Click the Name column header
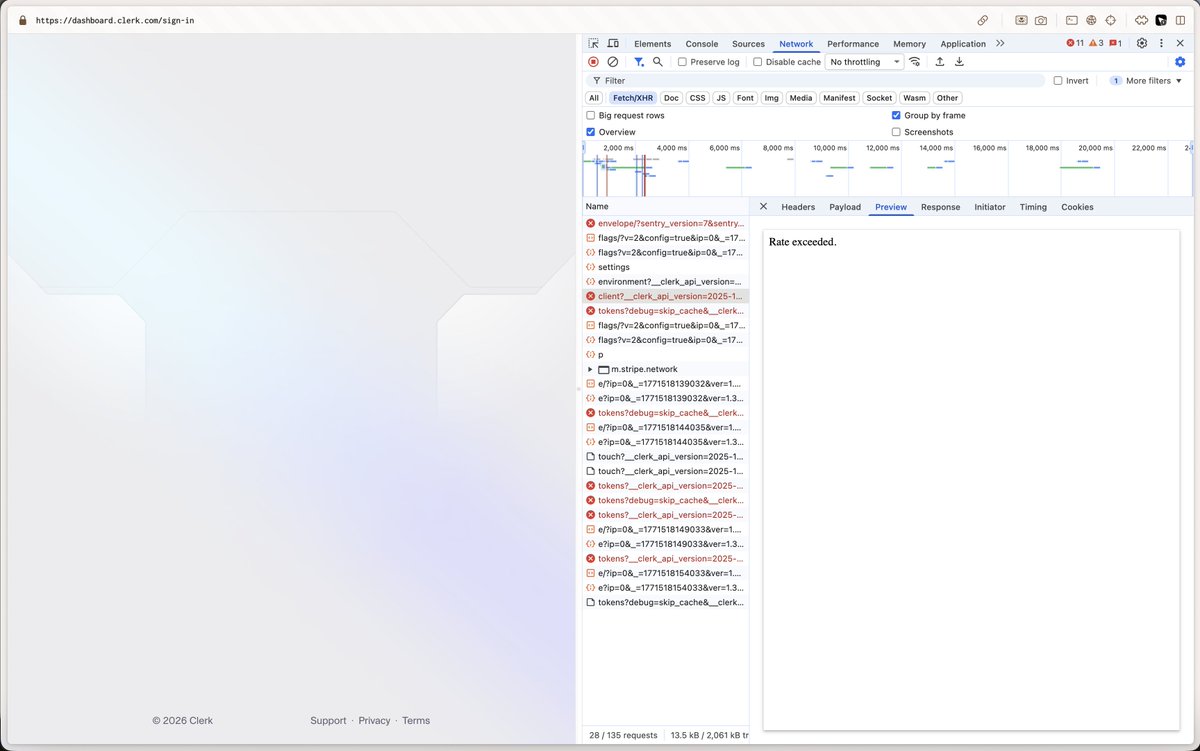 (665, 206)
